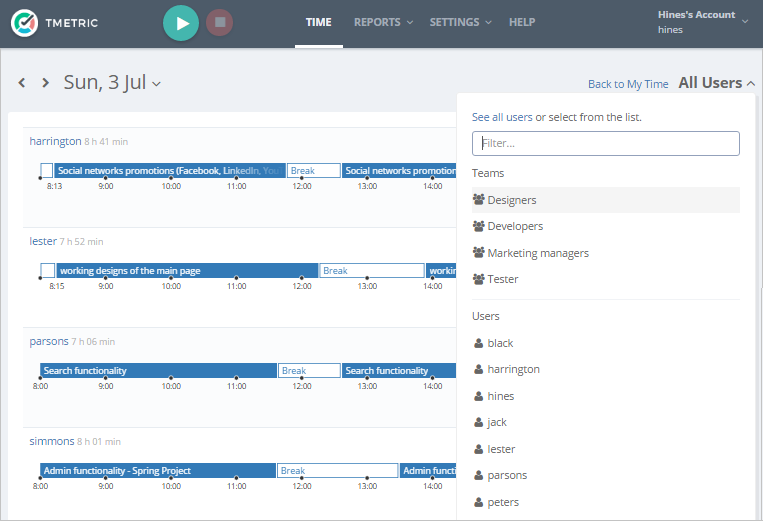Select harrington's afternoon Social networks promotion entry
Viewport: 763px width, 521px height.
[399, 171]
